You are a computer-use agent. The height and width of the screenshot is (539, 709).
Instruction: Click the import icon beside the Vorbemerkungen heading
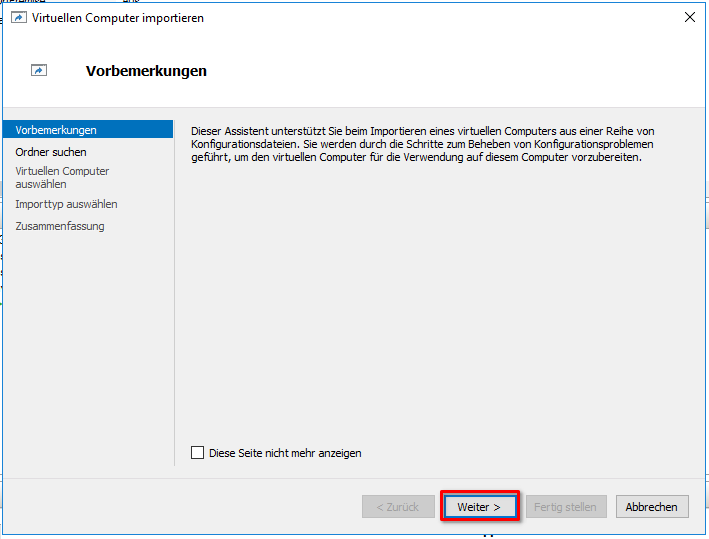39,71
